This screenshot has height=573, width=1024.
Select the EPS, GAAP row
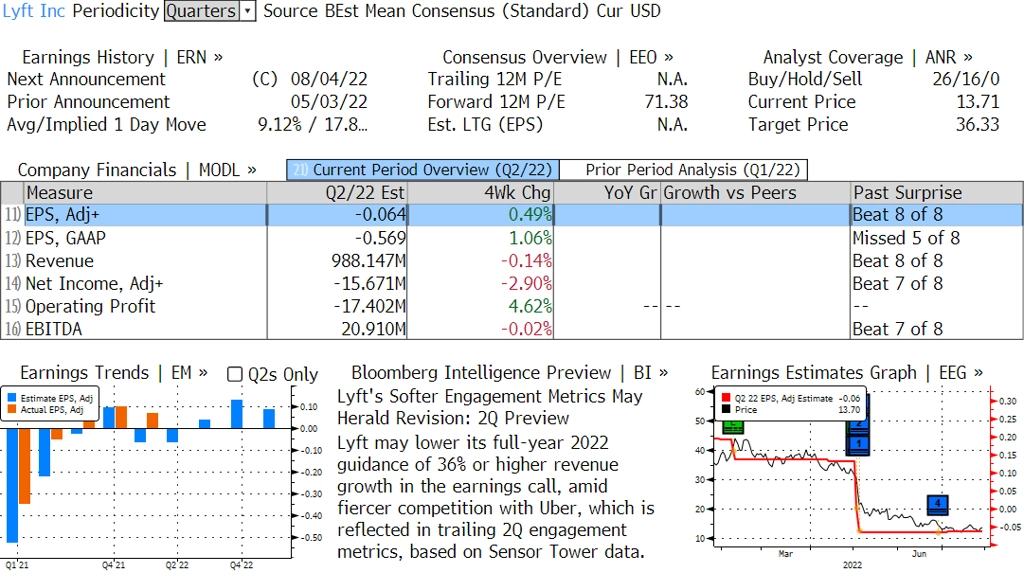(512, 238)
